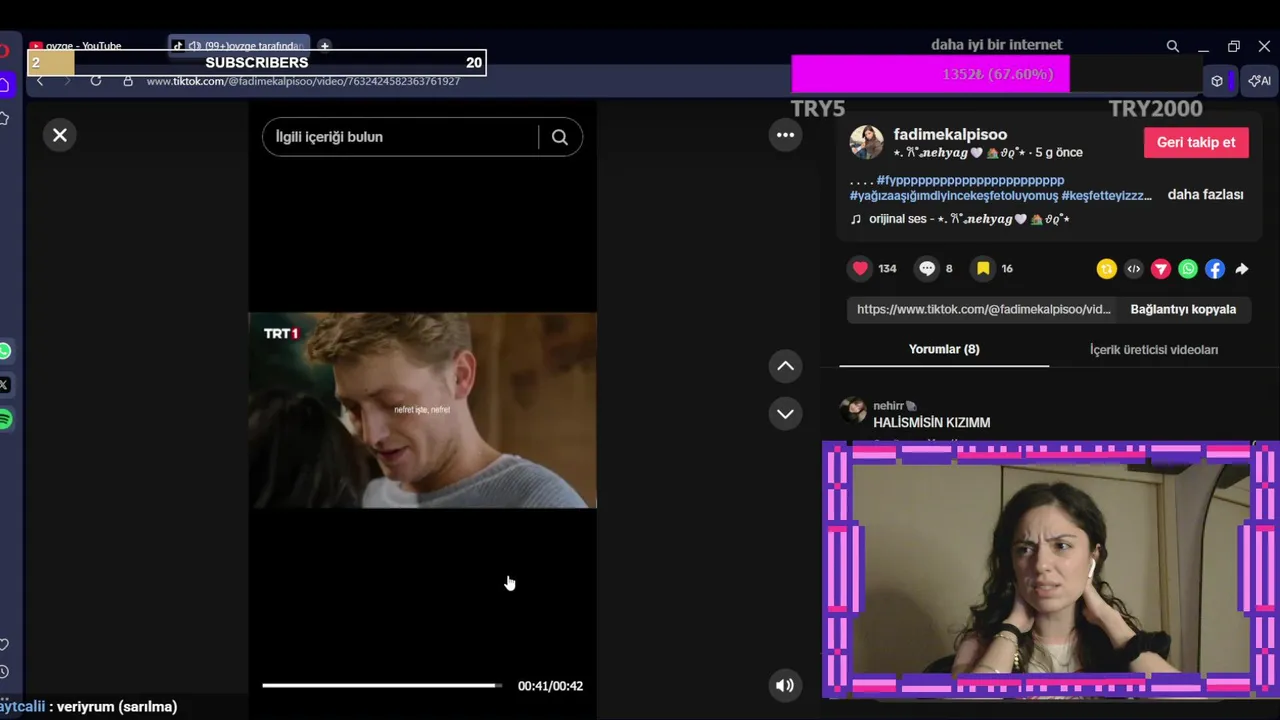This screenshot has height=720, width=1280.
Task: Click the '16' bookmark count
Action: click(x=1007, y=268)
